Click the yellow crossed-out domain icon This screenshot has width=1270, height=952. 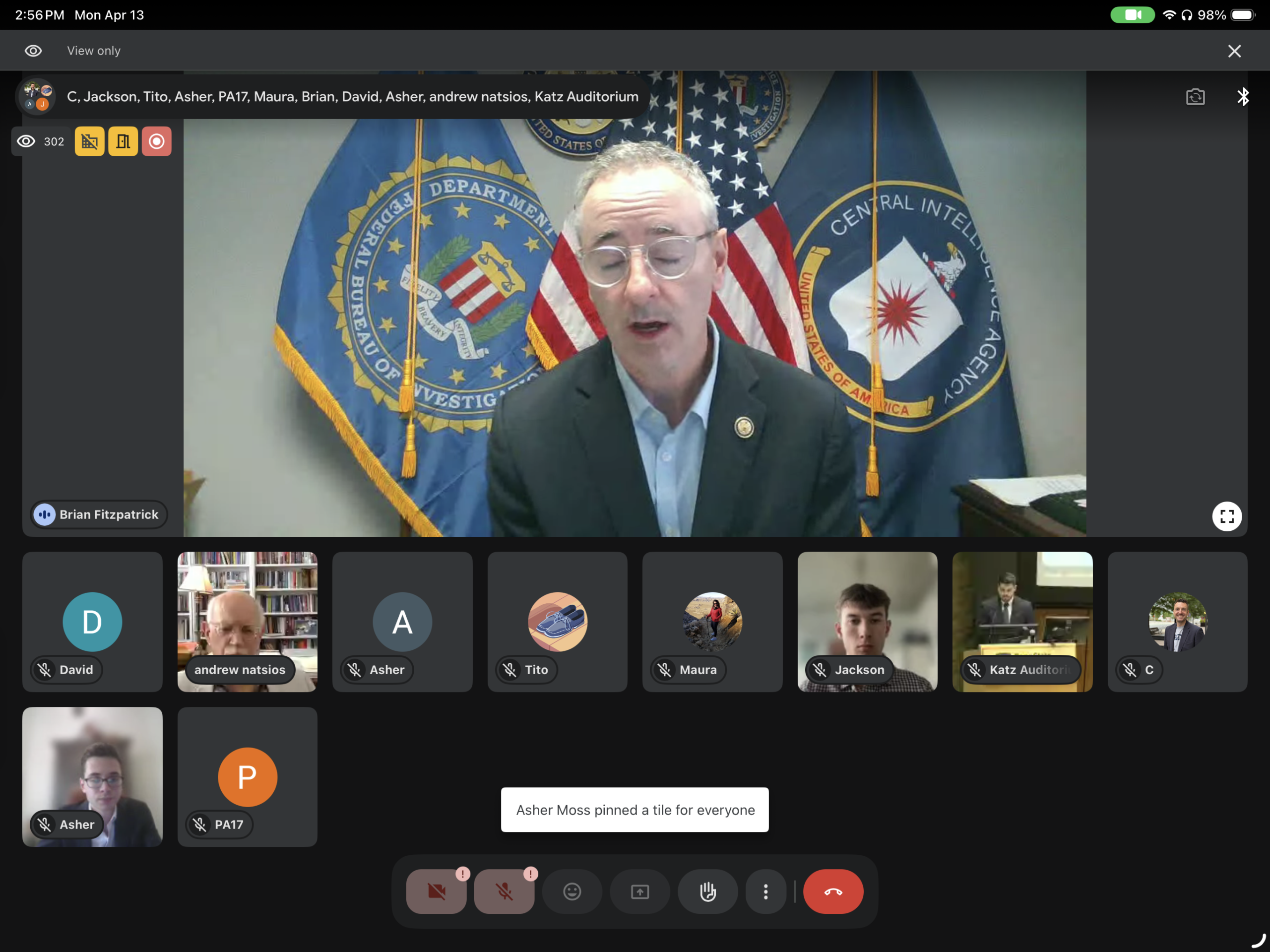[x=89, y=141]
